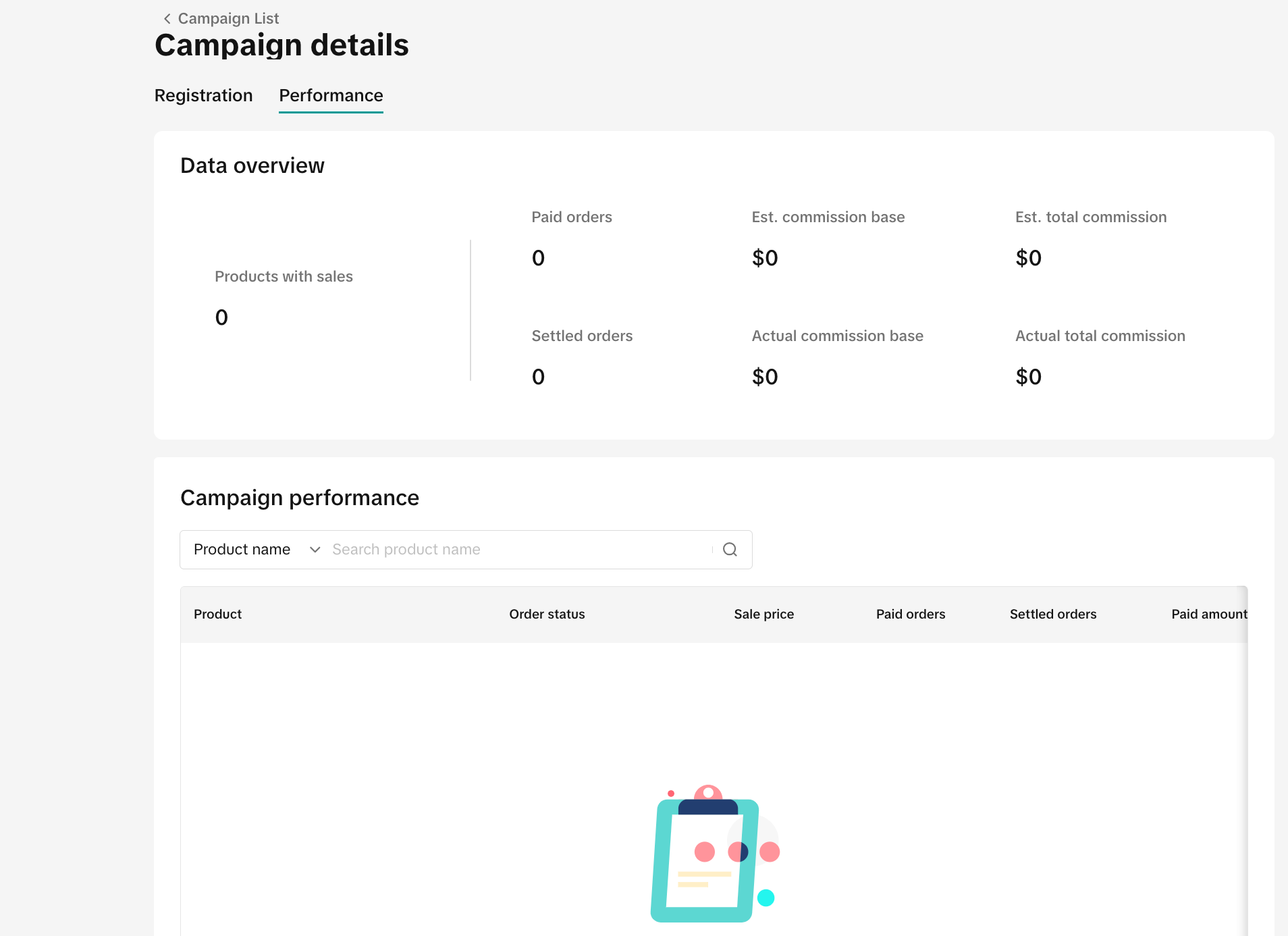Screen dimensions: 1288x936
Task: Click the Est. total commission label
Action: (x=1090, y=217)
